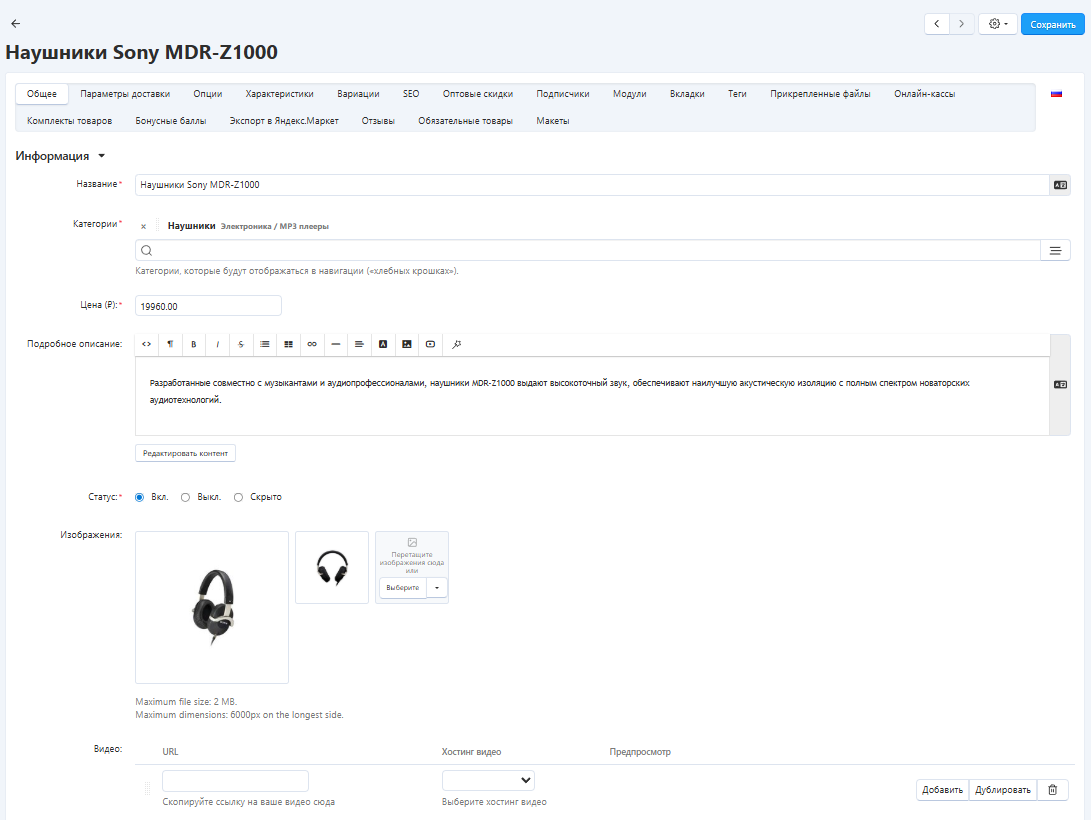Insert an image in description editor
Viewport: 1091px width, 820px height.
[407, 344]
